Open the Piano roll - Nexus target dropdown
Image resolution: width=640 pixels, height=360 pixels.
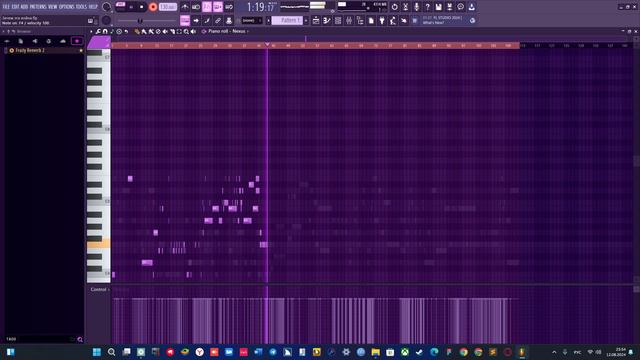(x=227, y=31)
